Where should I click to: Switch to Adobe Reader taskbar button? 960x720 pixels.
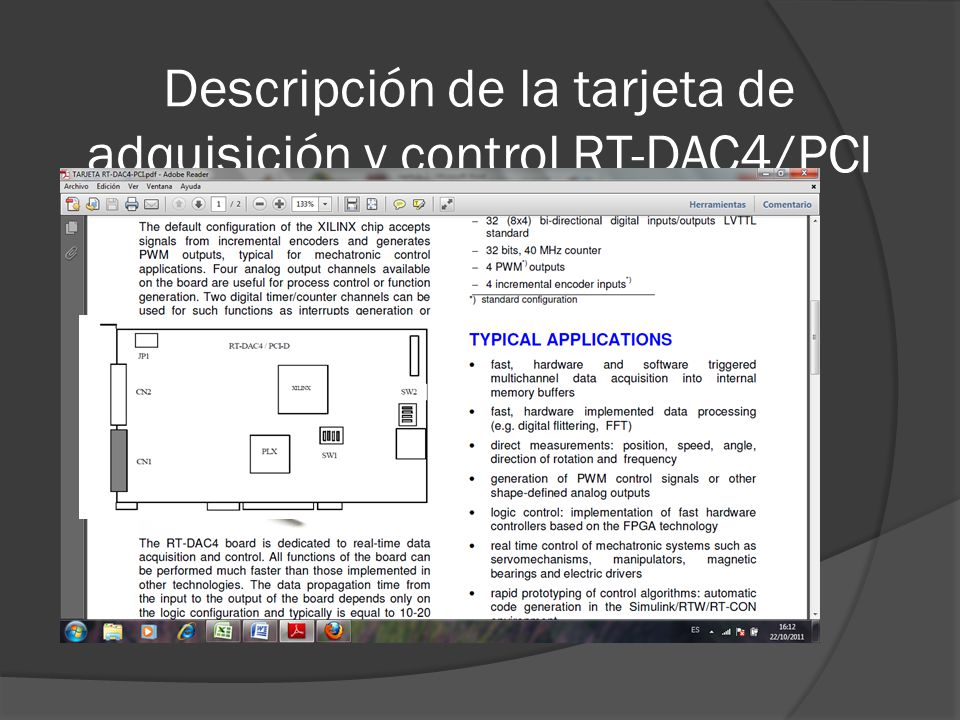(296, 631)
